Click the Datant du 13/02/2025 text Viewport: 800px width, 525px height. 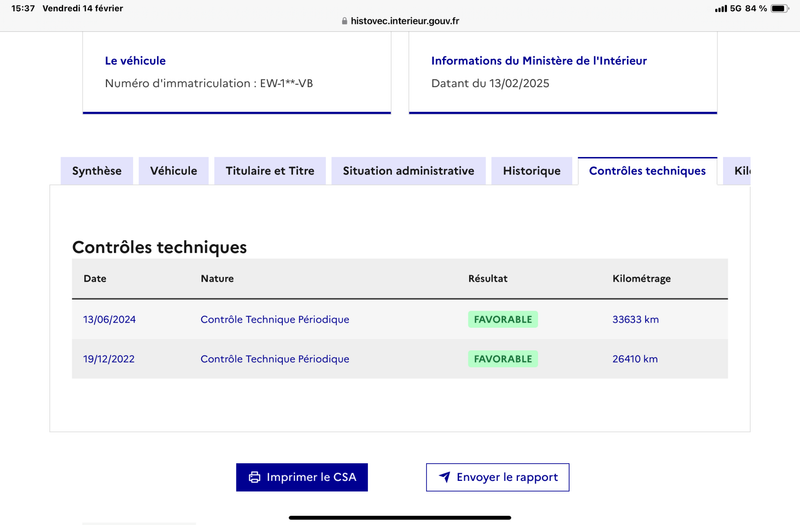tap(490, 83)
